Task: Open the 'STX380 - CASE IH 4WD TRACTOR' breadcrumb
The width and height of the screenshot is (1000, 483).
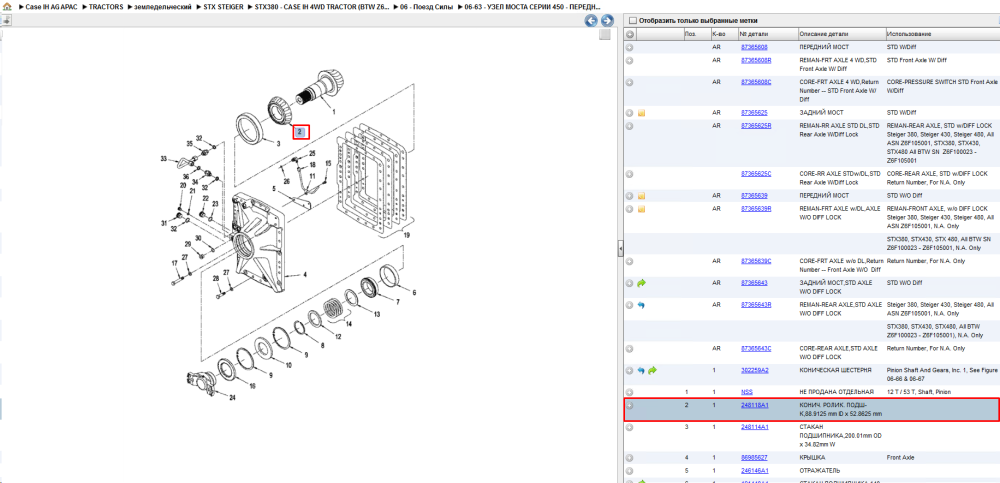Action: pyautogui.click(x=322, y=6)
